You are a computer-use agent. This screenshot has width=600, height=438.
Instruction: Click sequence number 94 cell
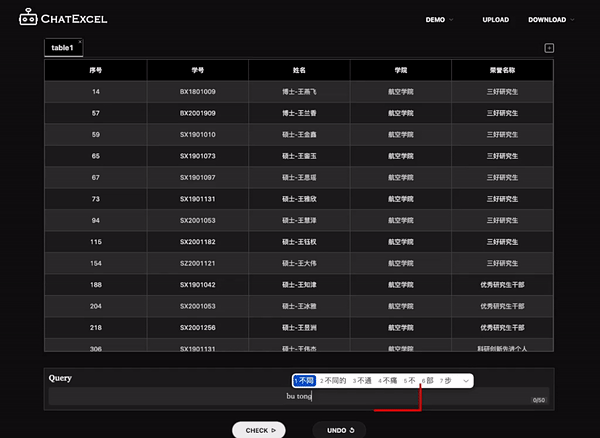96,220
